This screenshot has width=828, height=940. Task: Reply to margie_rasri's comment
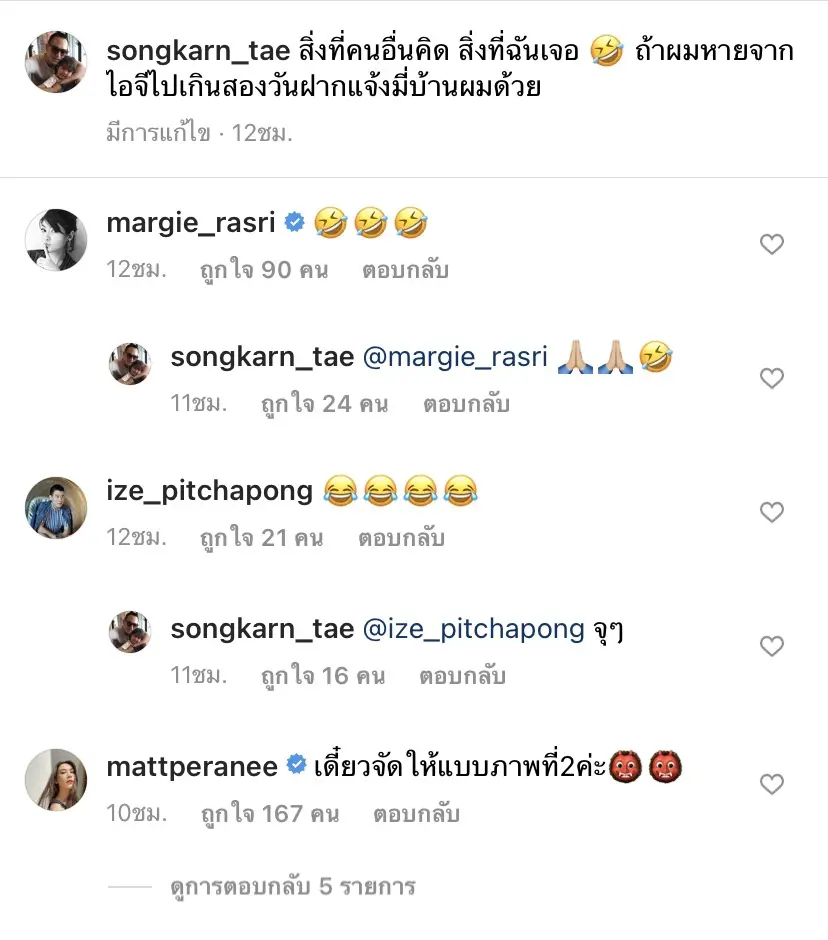pos(408,270)
